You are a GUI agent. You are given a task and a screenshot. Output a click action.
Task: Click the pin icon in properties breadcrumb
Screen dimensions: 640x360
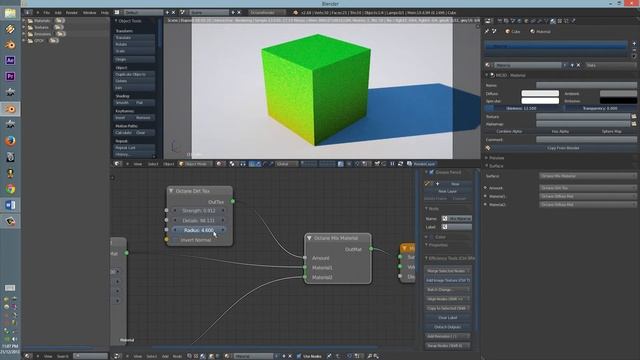(x=487, y=31)
